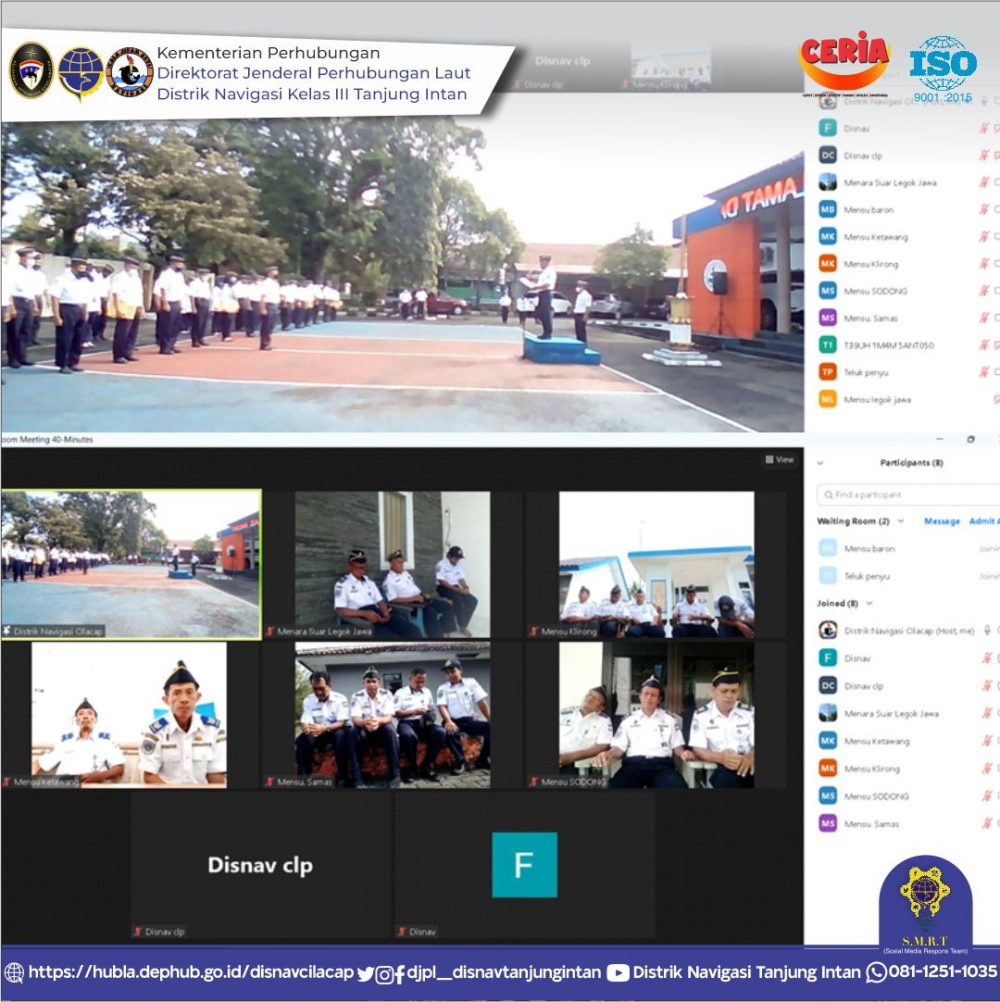Image resolution: width=1000 pixels, height=1002 pixels.
Task: Restore the lower Zoom window via square icon
Action: [x=971, y=440]
